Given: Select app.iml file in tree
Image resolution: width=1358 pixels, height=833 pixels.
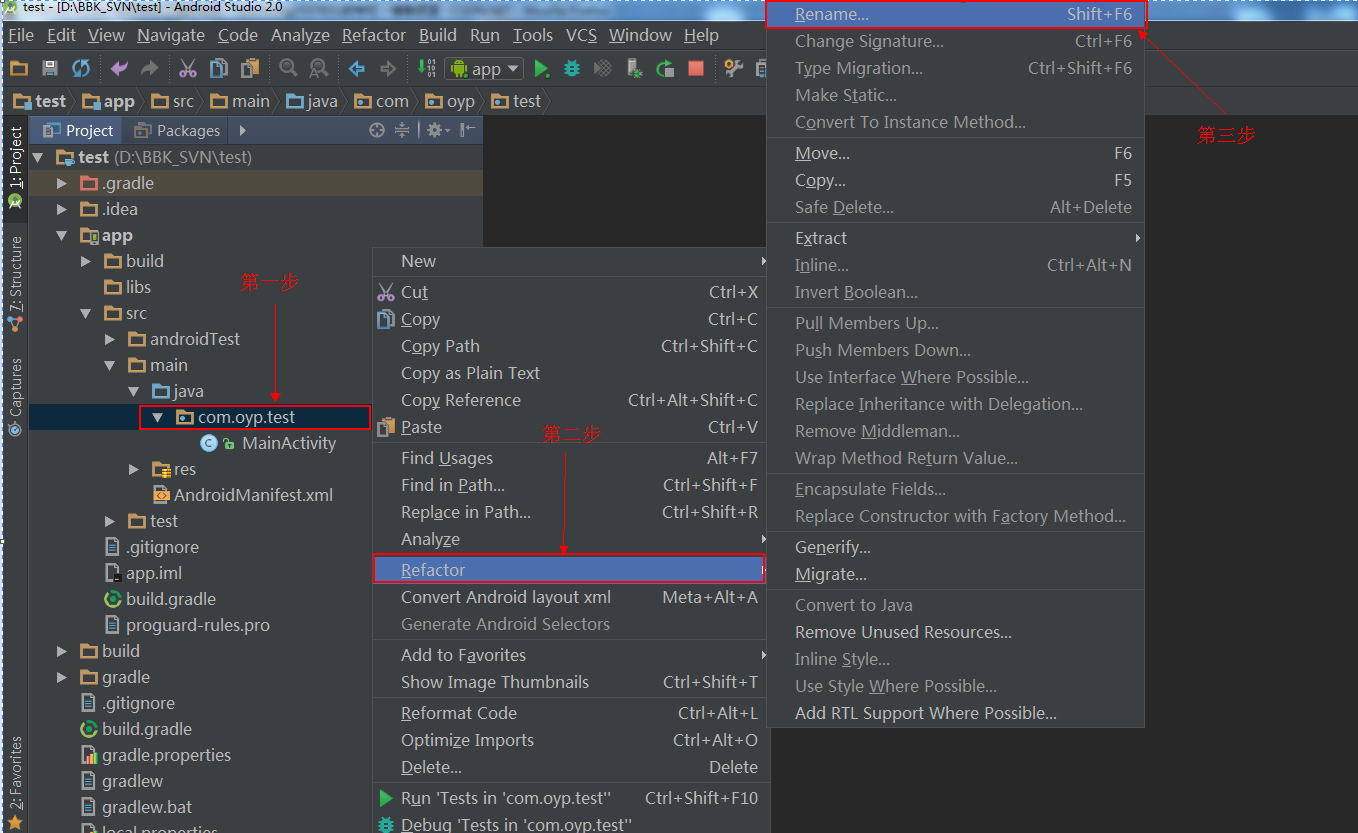Looking at the screenshot, I should point(143,573).
